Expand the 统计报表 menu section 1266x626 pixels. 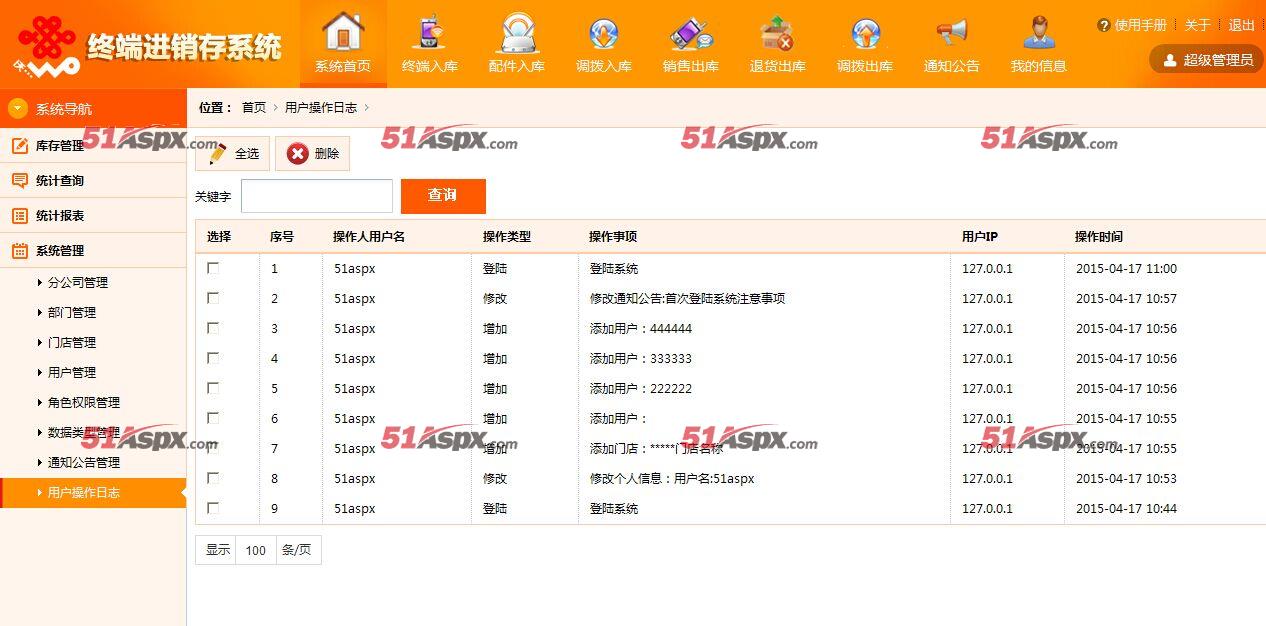60,216
